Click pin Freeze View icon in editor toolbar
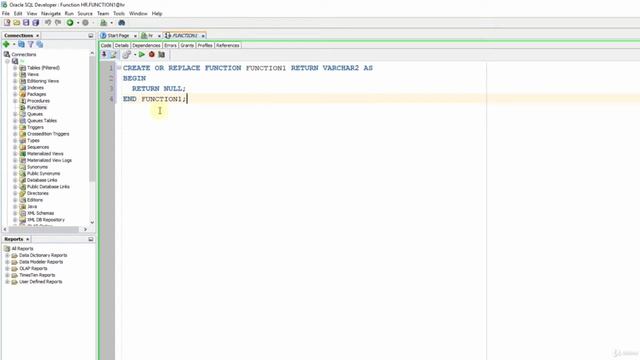 (x=104, y=54)
